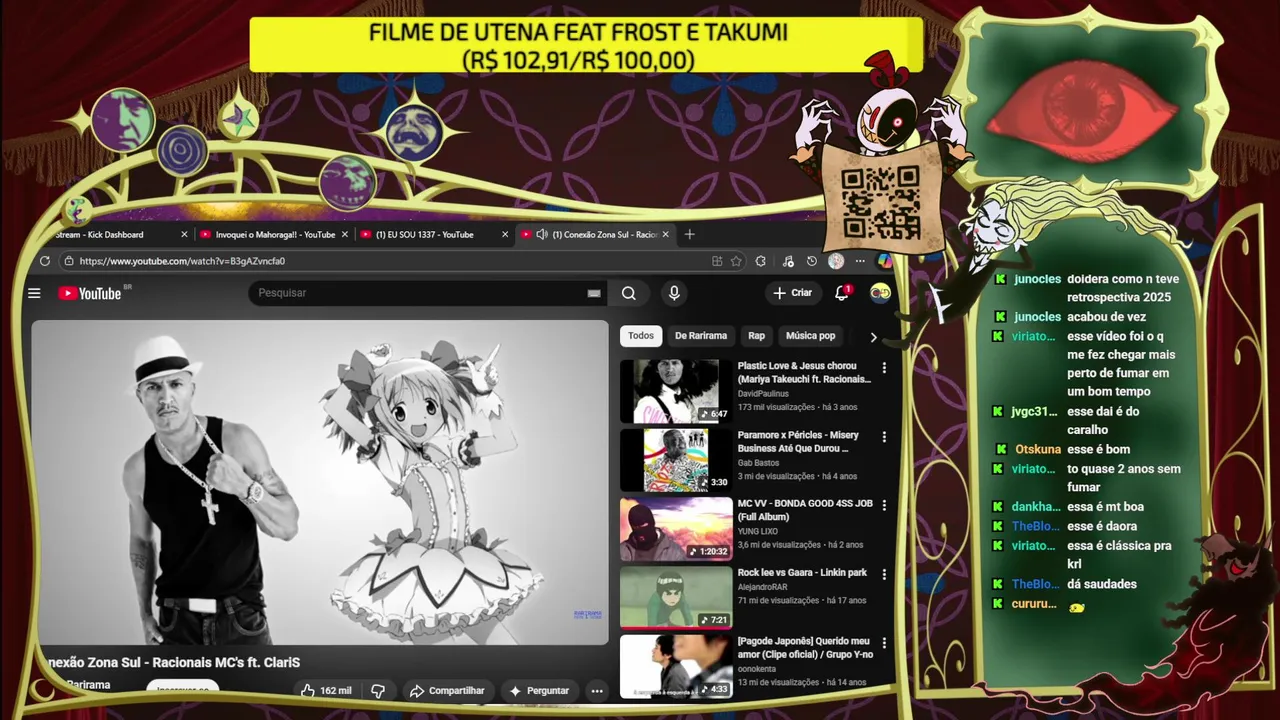Select the Rap filter chip
The width and height of the screenshot is (1280, 720).
[x=757, y=336]
